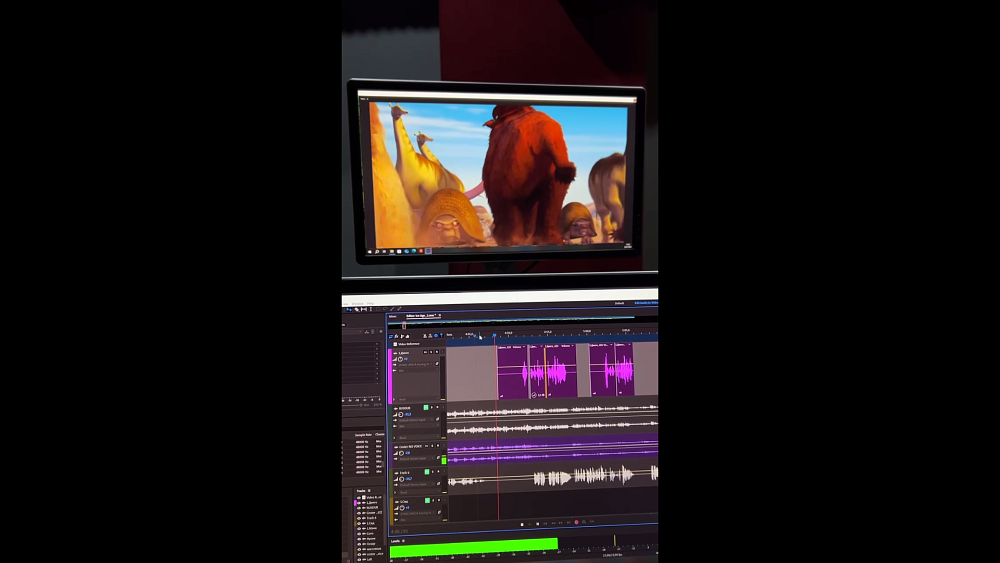Open output Mix dropdown of pink track
This screenshot has width=1000, height=563.
(418, 371)
